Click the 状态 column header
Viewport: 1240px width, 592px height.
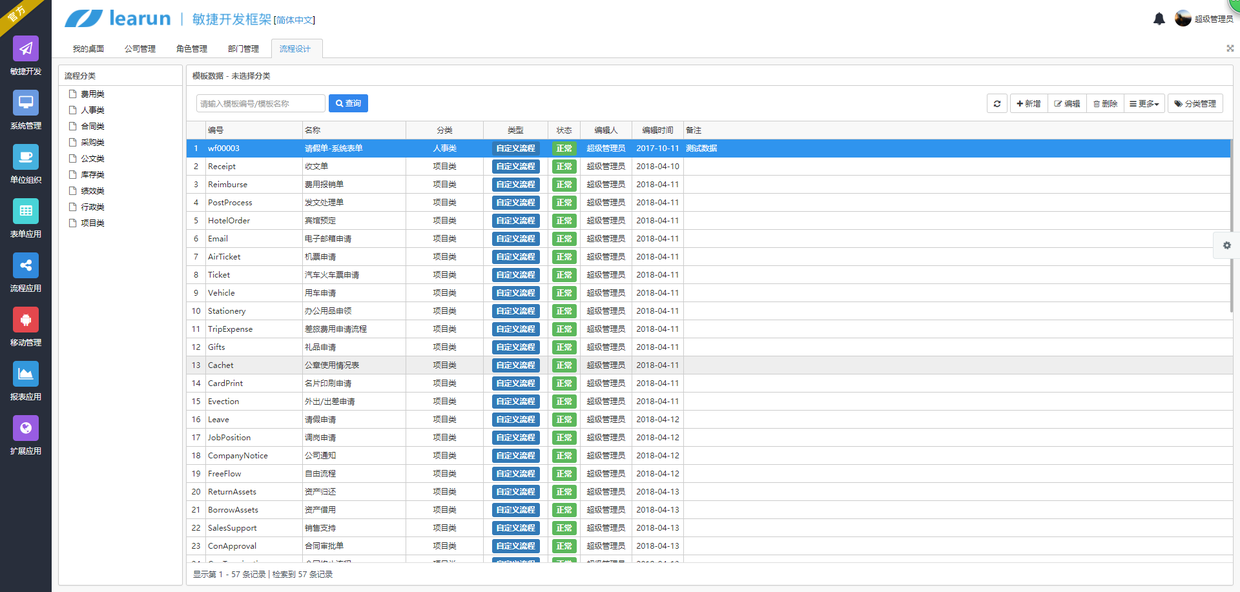(x=564, y=130)
